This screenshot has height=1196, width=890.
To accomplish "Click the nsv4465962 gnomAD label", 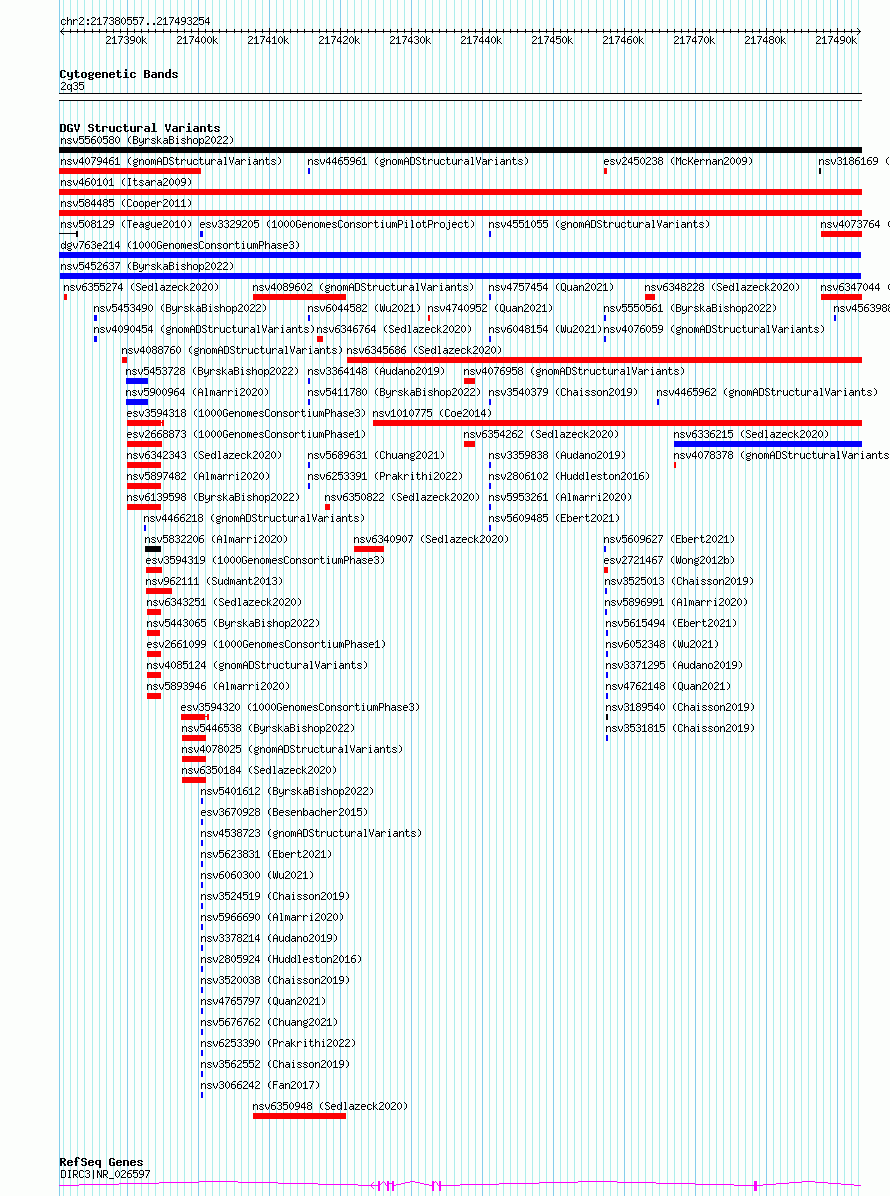I will 767,392.
